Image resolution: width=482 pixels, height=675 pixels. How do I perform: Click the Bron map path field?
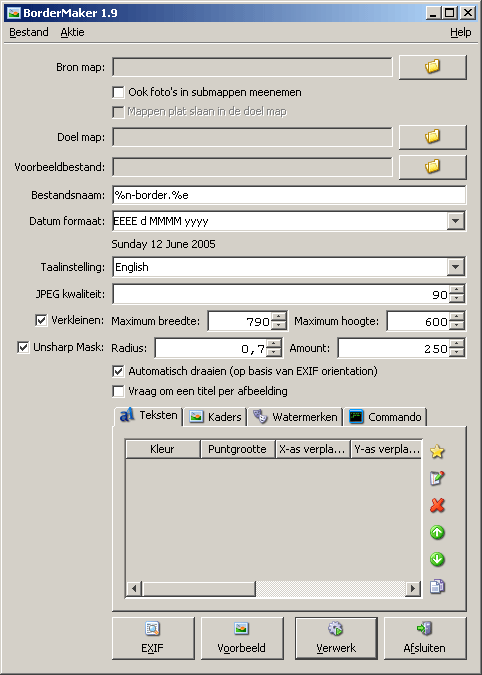[252, 67]
